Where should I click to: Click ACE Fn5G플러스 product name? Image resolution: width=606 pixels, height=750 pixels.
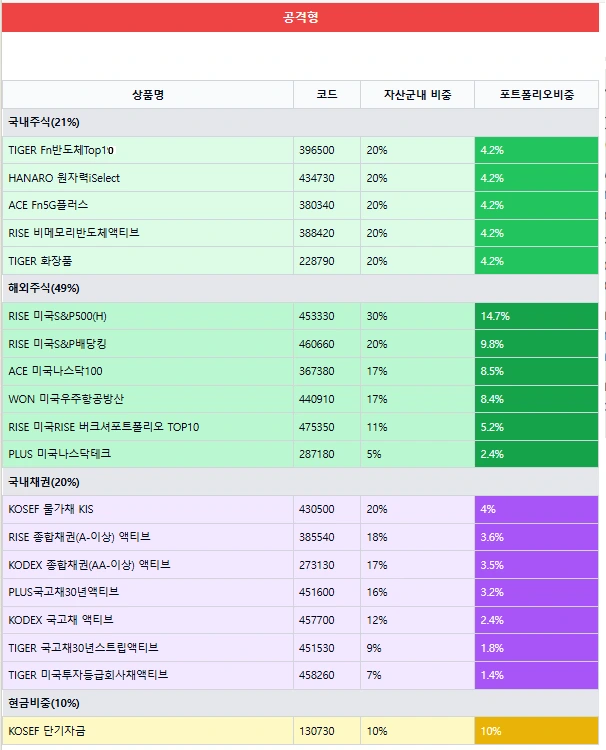[x=48, y=205]
